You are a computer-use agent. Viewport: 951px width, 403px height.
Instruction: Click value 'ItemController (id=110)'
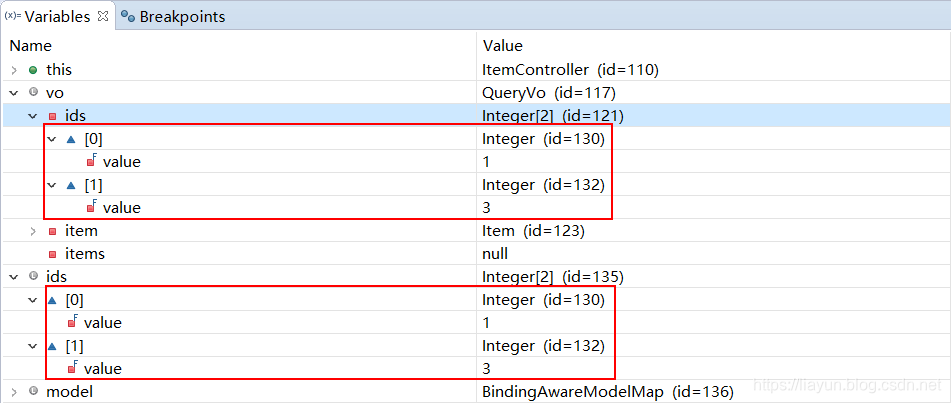(570, 70)
